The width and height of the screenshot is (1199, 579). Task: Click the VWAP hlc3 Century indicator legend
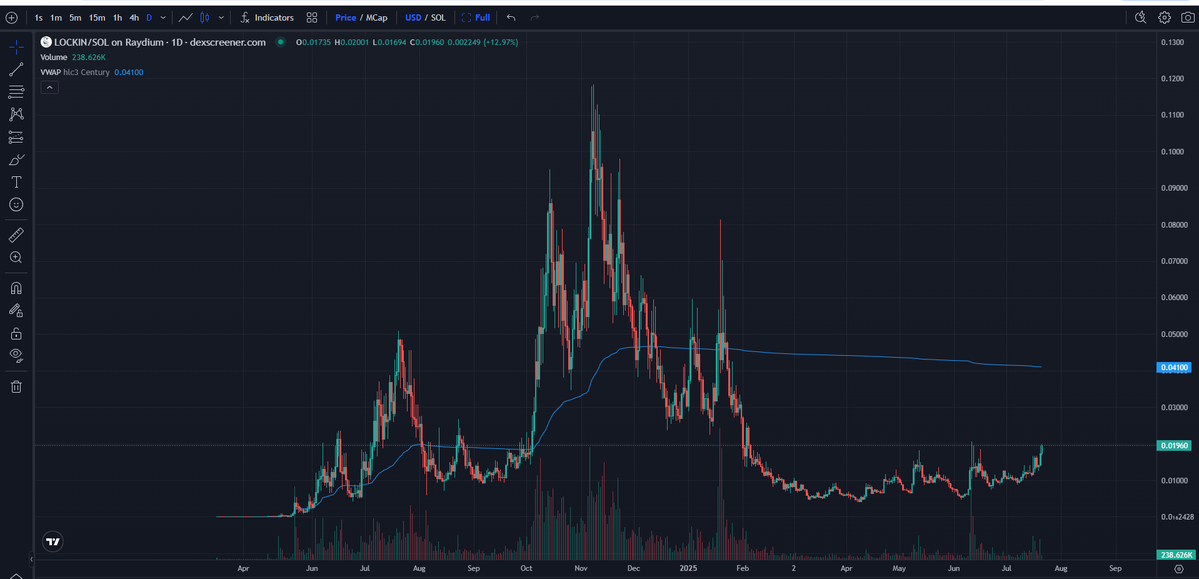pyautogui.click(x=75, y=72)
